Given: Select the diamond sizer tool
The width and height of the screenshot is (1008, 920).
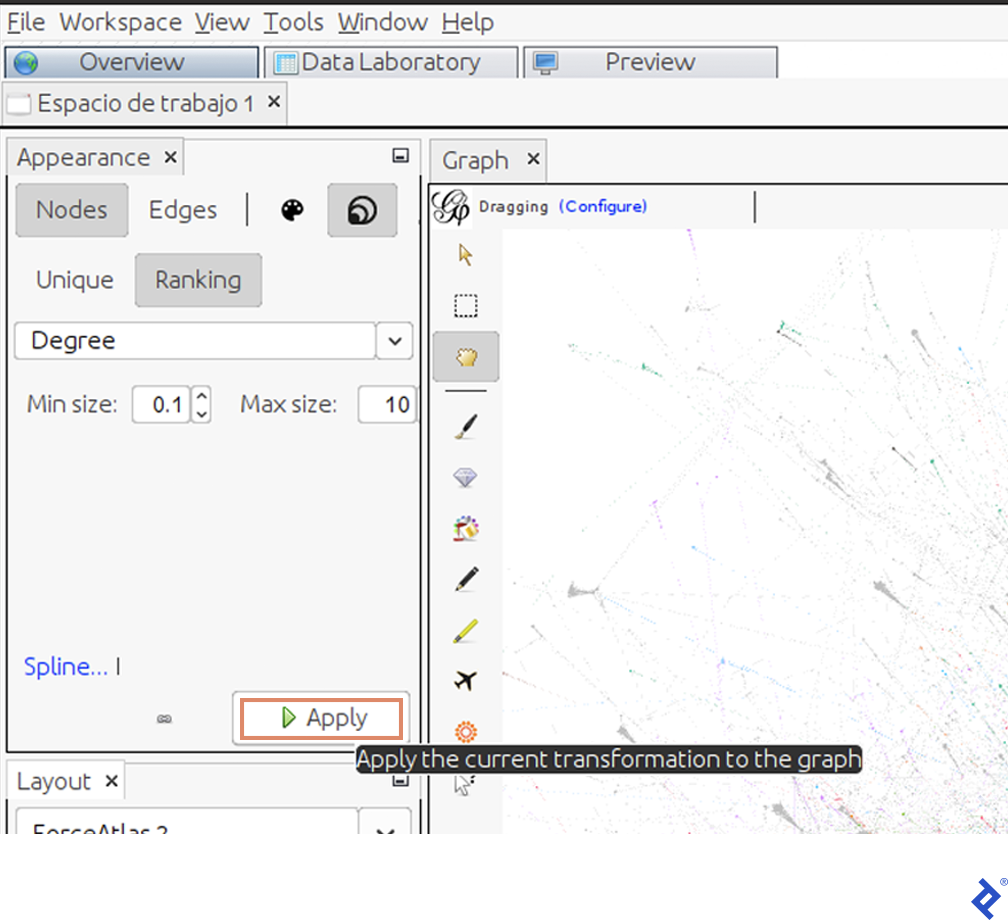Looking at the screenshot, I should 465,477.
